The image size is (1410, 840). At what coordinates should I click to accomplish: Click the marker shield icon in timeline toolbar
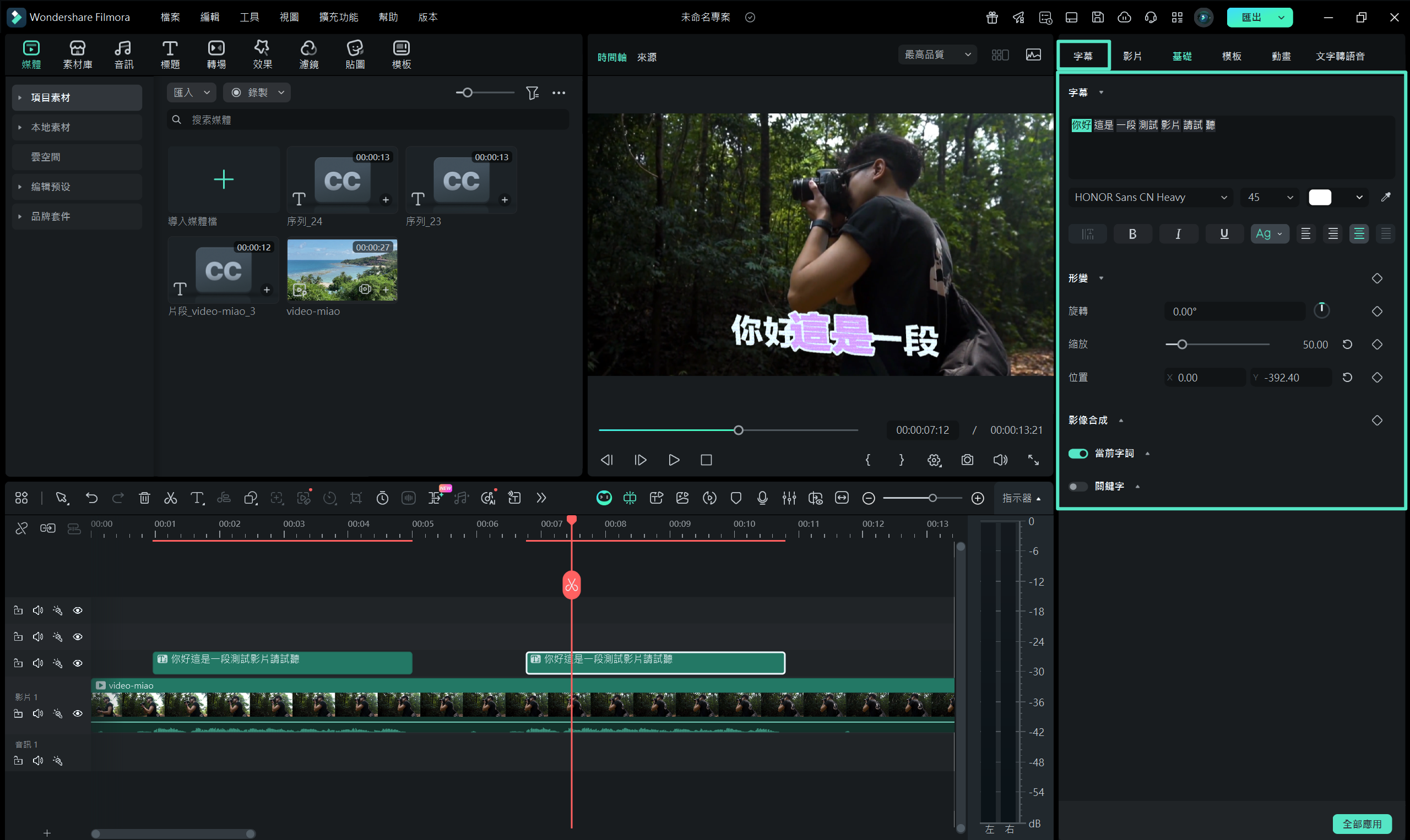tap(736, 498)
